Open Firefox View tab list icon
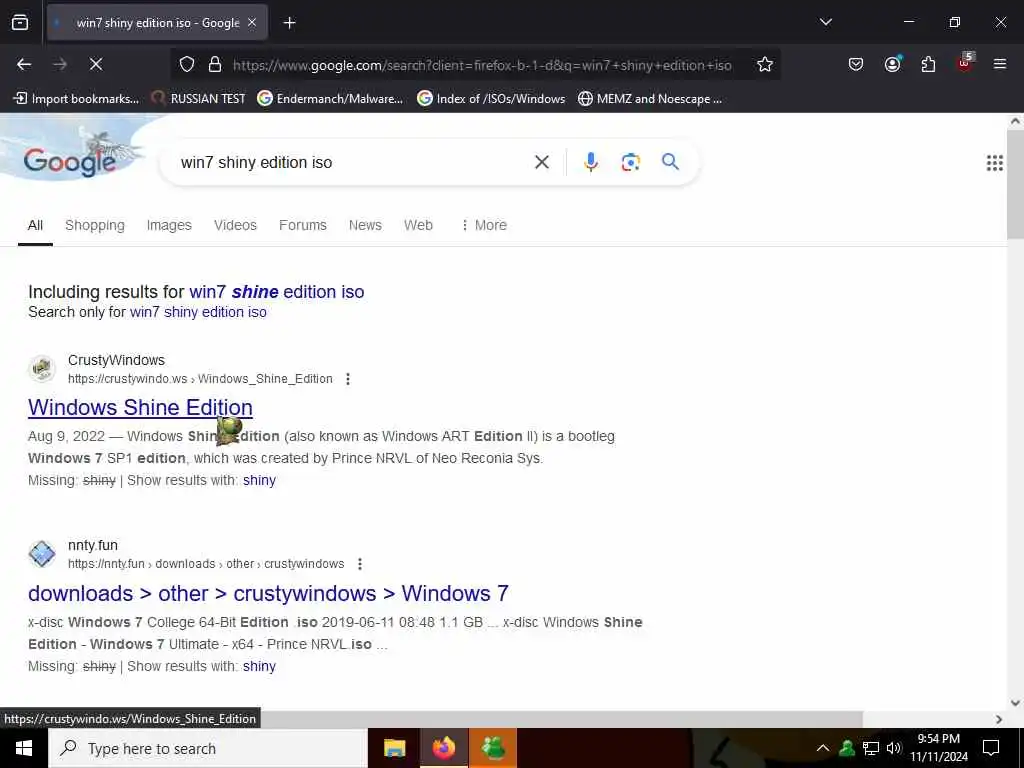1024x768 pixels. 20,22
